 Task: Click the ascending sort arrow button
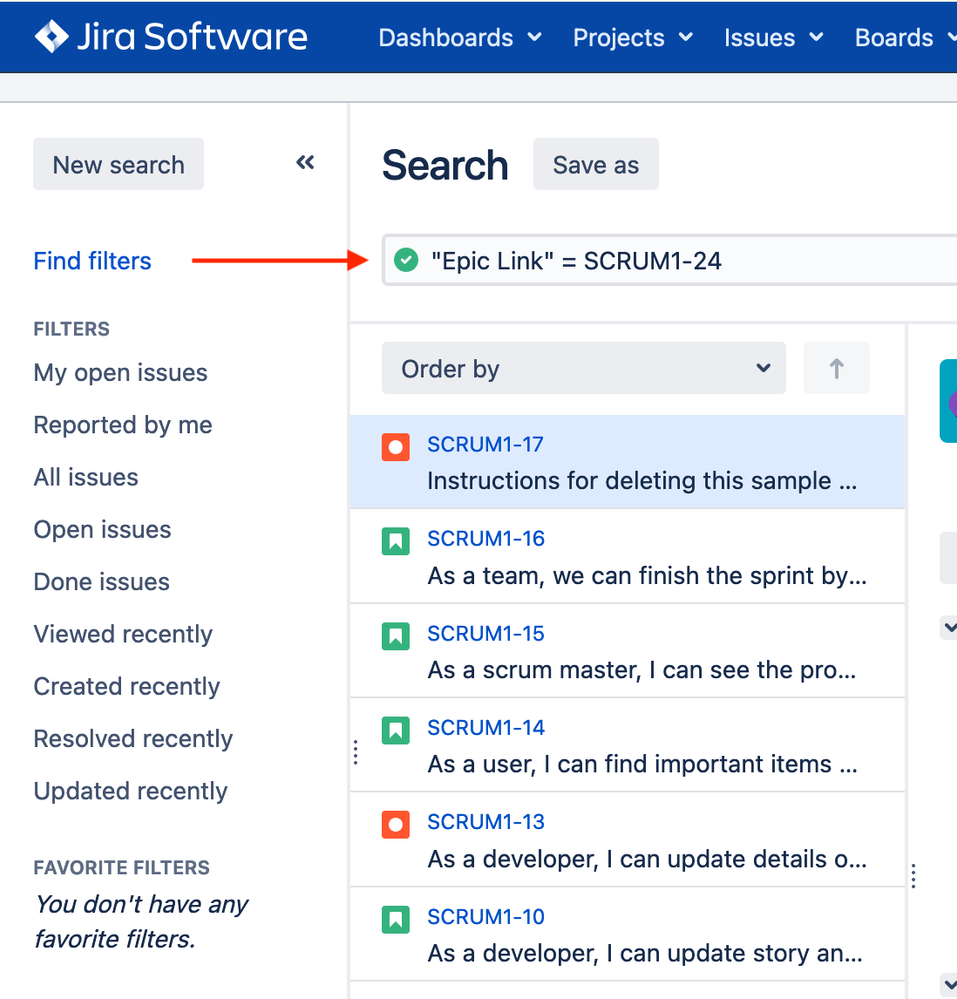[x=836, y=369]
